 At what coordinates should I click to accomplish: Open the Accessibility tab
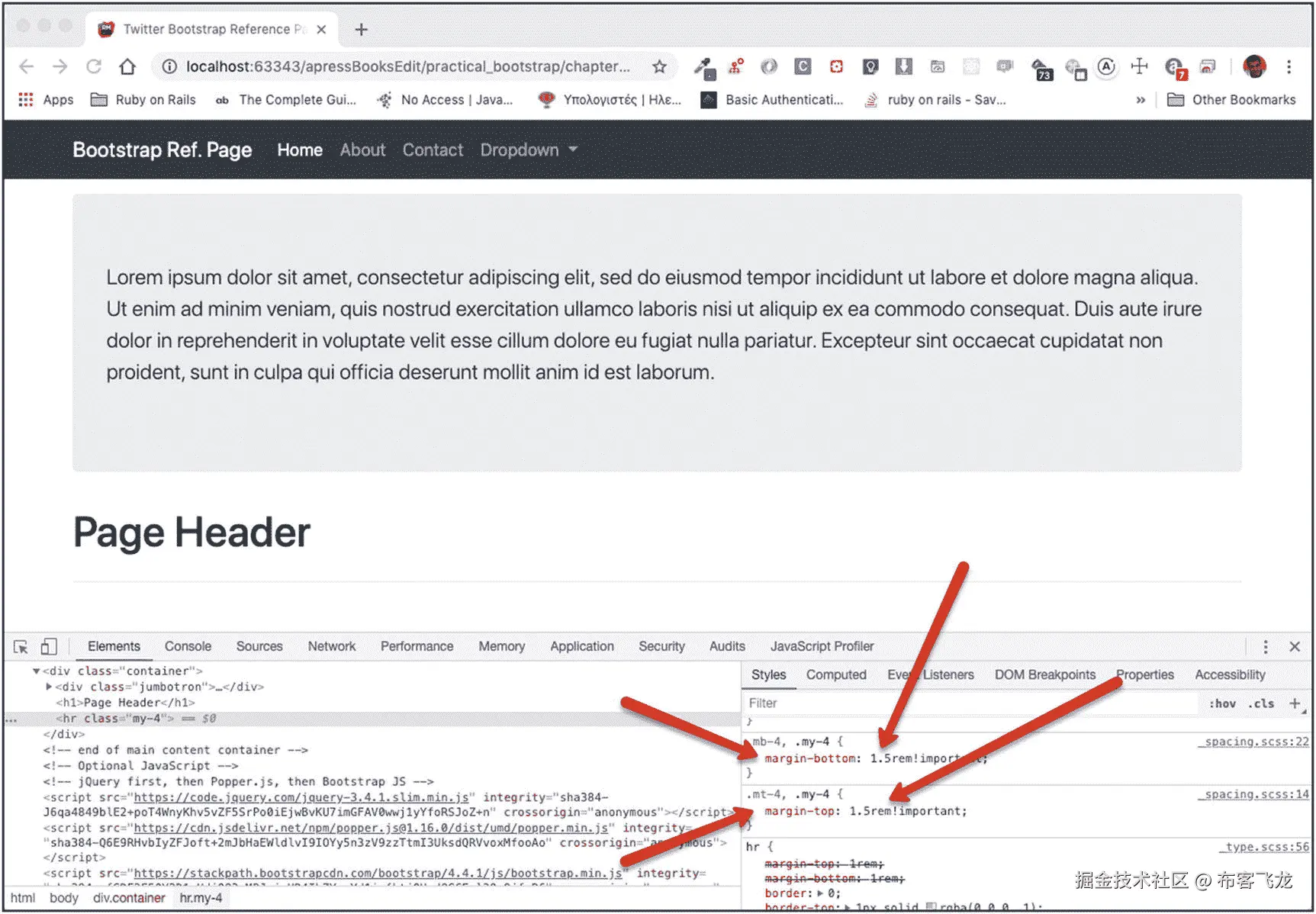(x=1230, y=675)
